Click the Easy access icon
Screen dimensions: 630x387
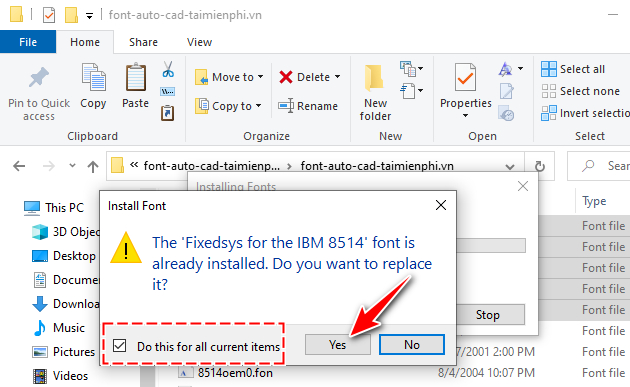click(408, 91)
